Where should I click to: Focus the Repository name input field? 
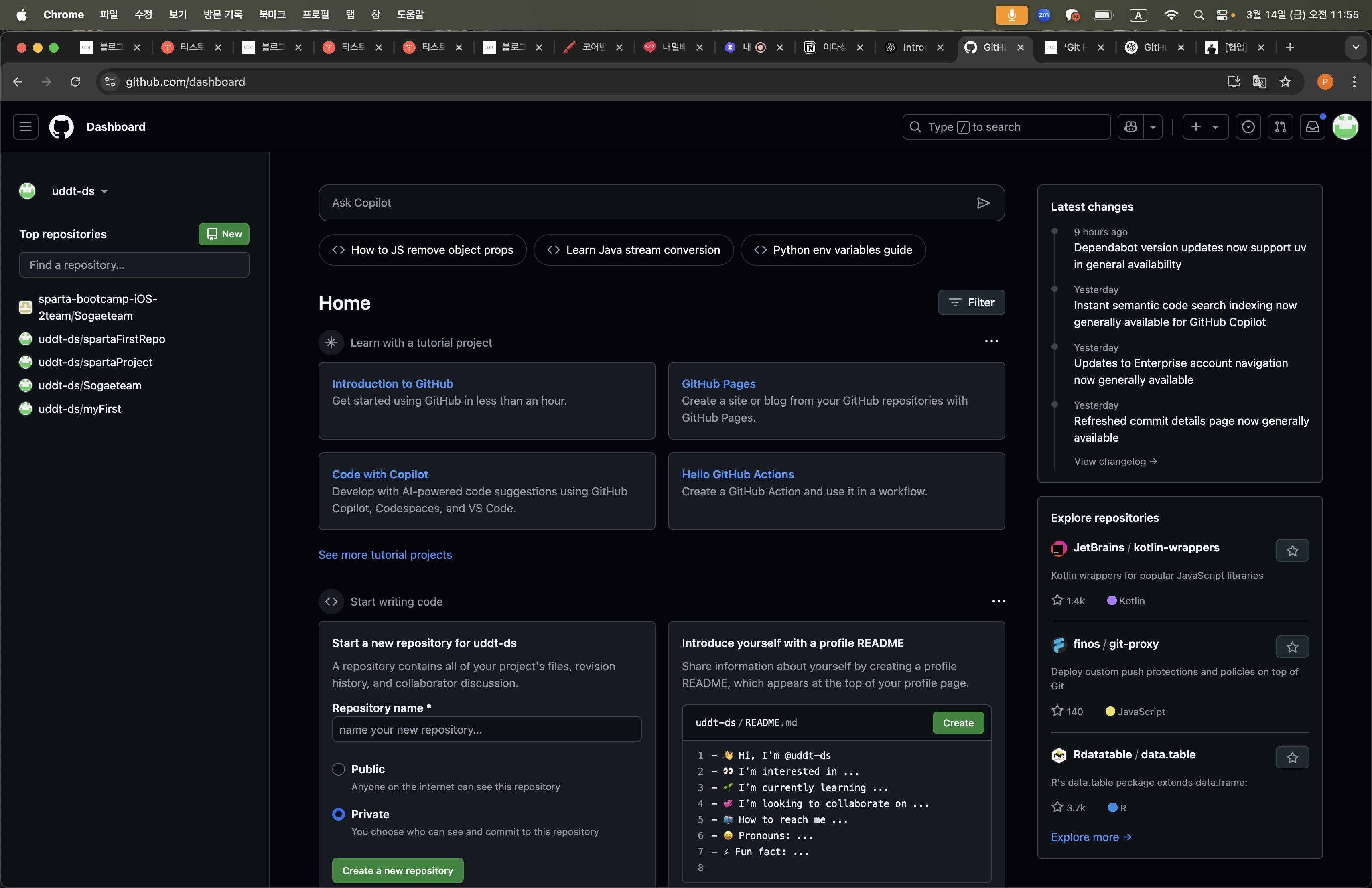pyautogui.click(x=487, y=730)
